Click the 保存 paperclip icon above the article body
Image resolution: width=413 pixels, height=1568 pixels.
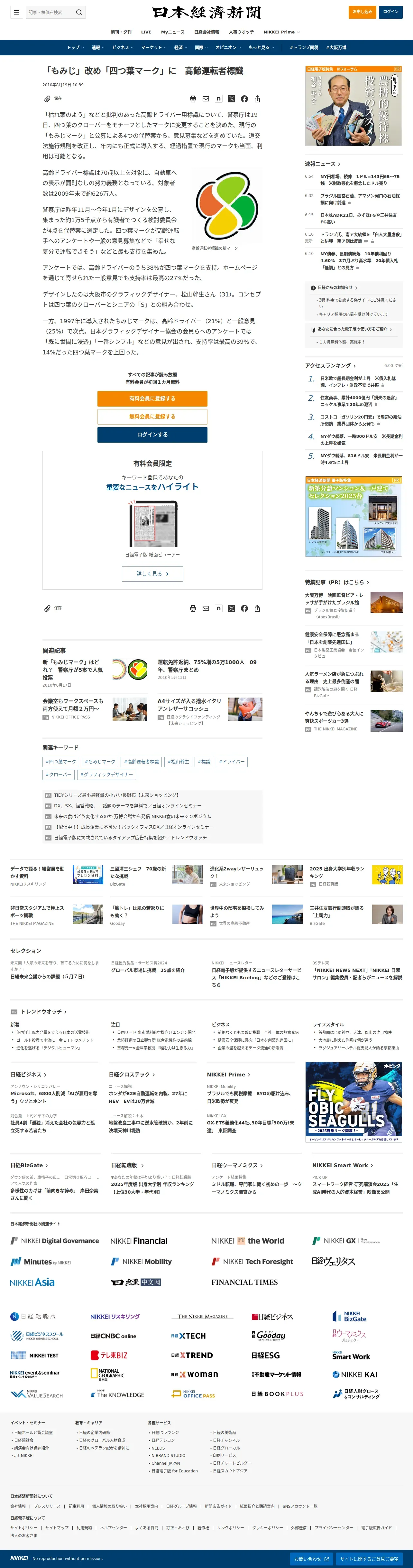[47, 99]
